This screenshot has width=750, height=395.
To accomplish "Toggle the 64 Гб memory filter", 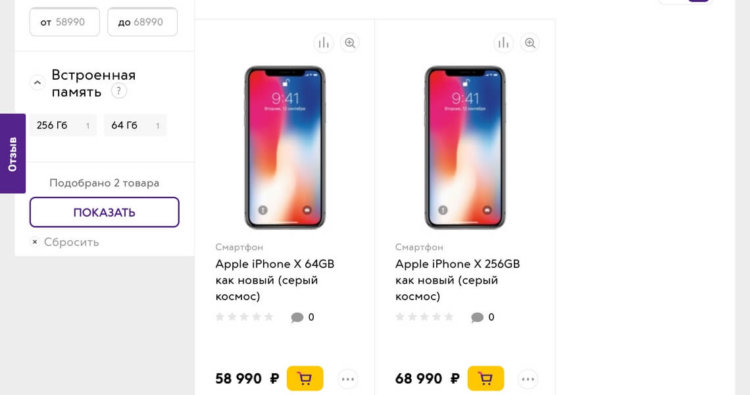I will [135, 125].
